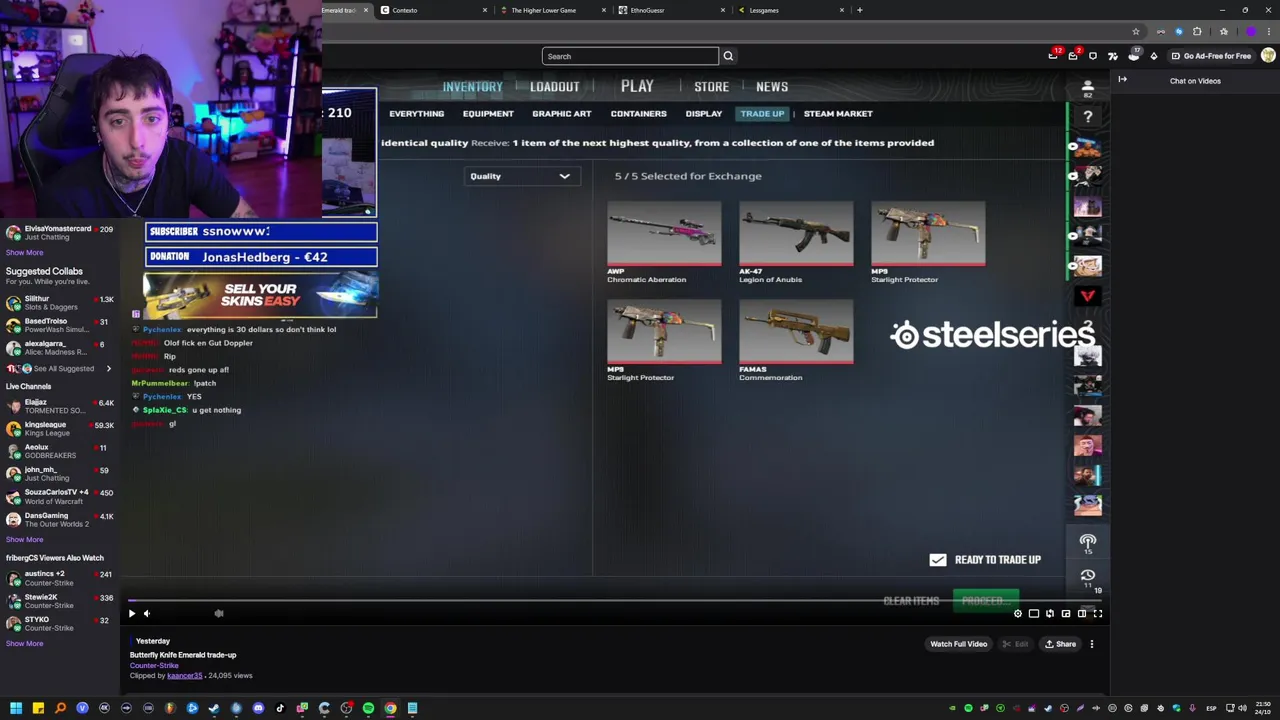Switch to the Contexto browser tab
This screenshot has height=720, width=1280.
click(x=435, y=10)
